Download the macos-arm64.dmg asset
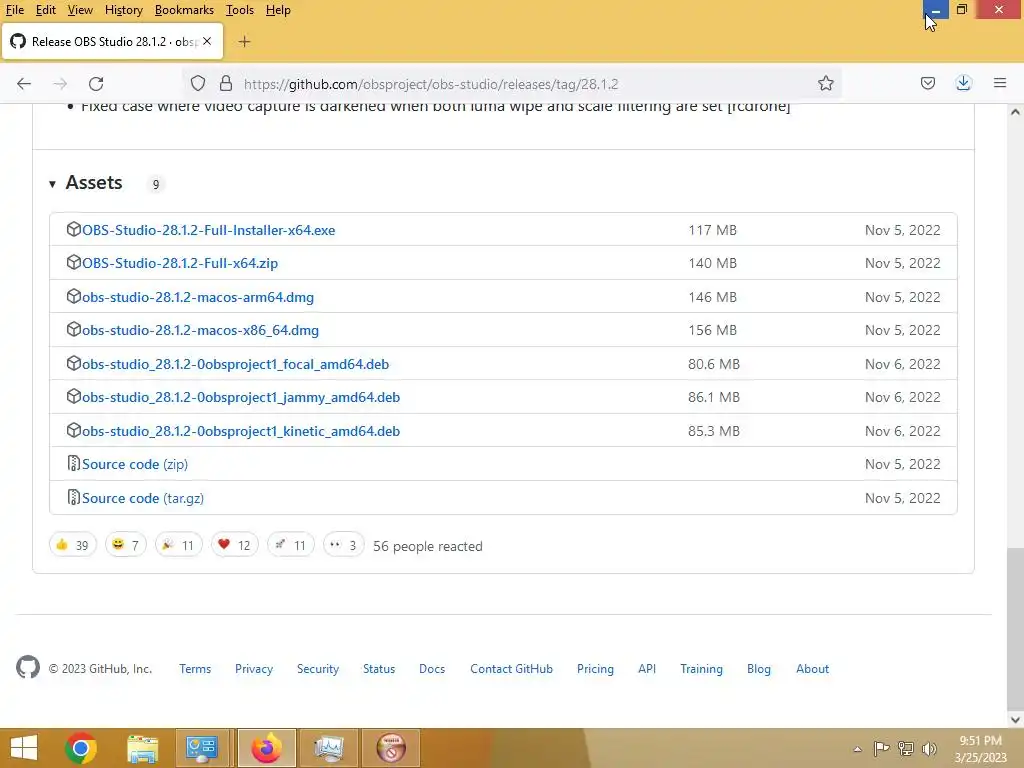This screenshot has width=1024, height=768. pos(198,297)
